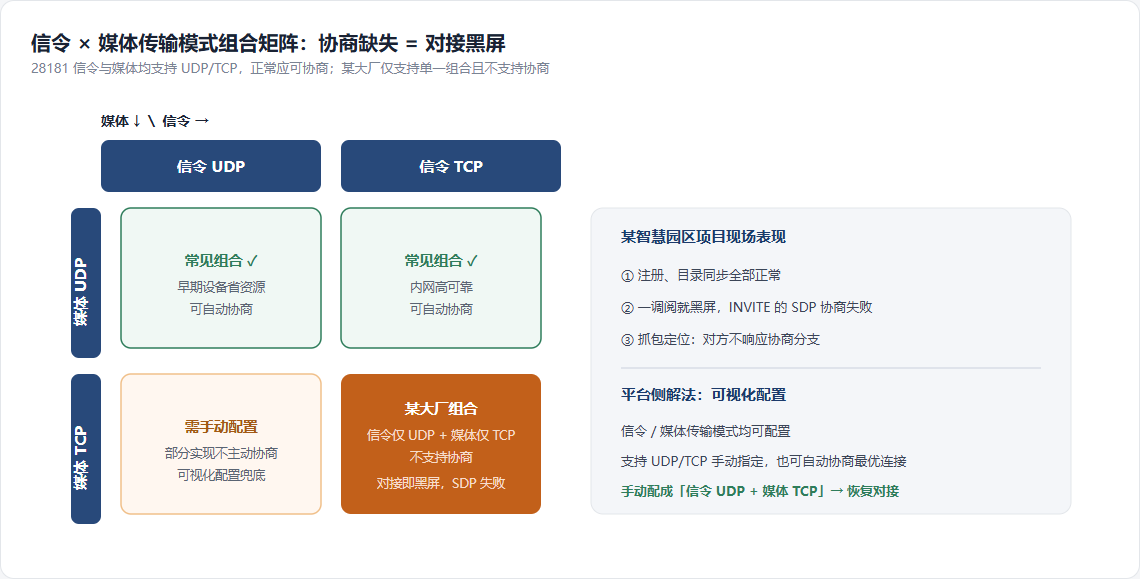Click 不支持协商 text in orange cell

click(441, 457)
